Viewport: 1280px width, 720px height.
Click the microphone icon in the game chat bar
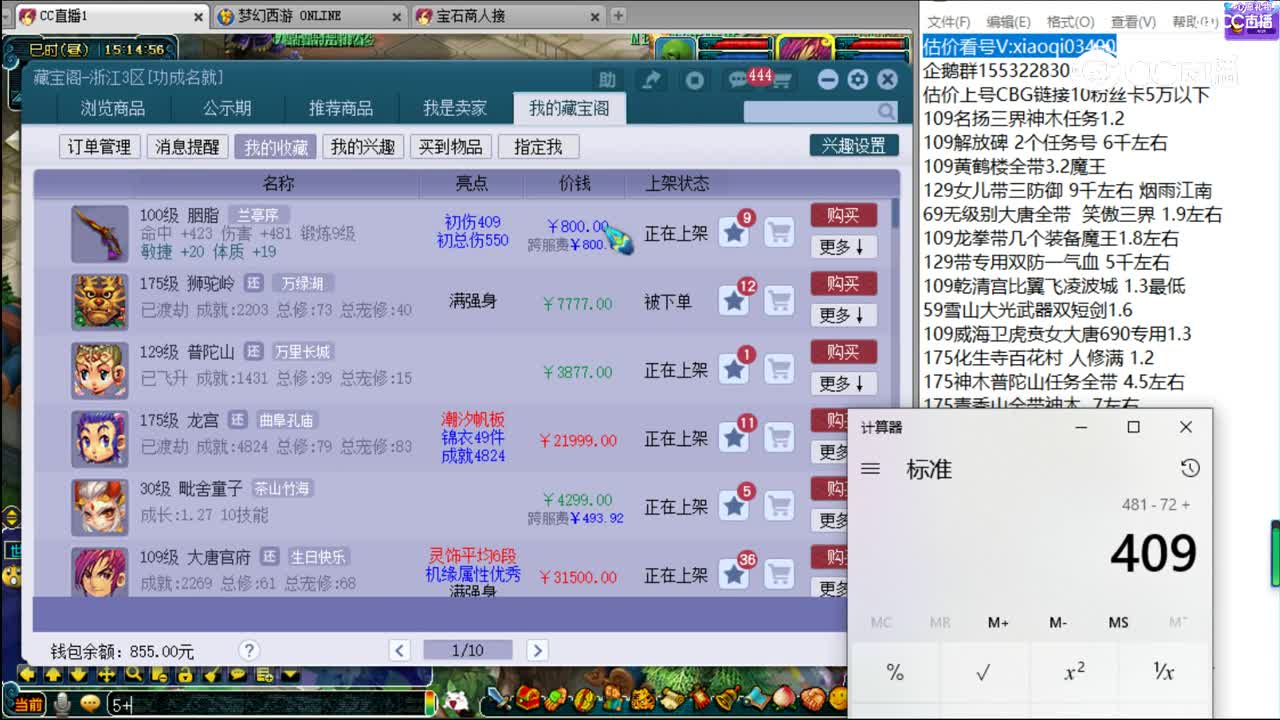(62, 703)
